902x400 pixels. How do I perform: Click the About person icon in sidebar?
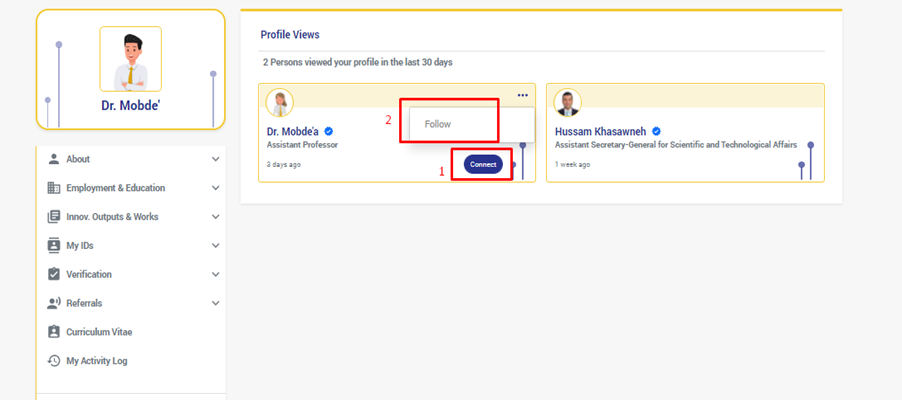point(54,159)
